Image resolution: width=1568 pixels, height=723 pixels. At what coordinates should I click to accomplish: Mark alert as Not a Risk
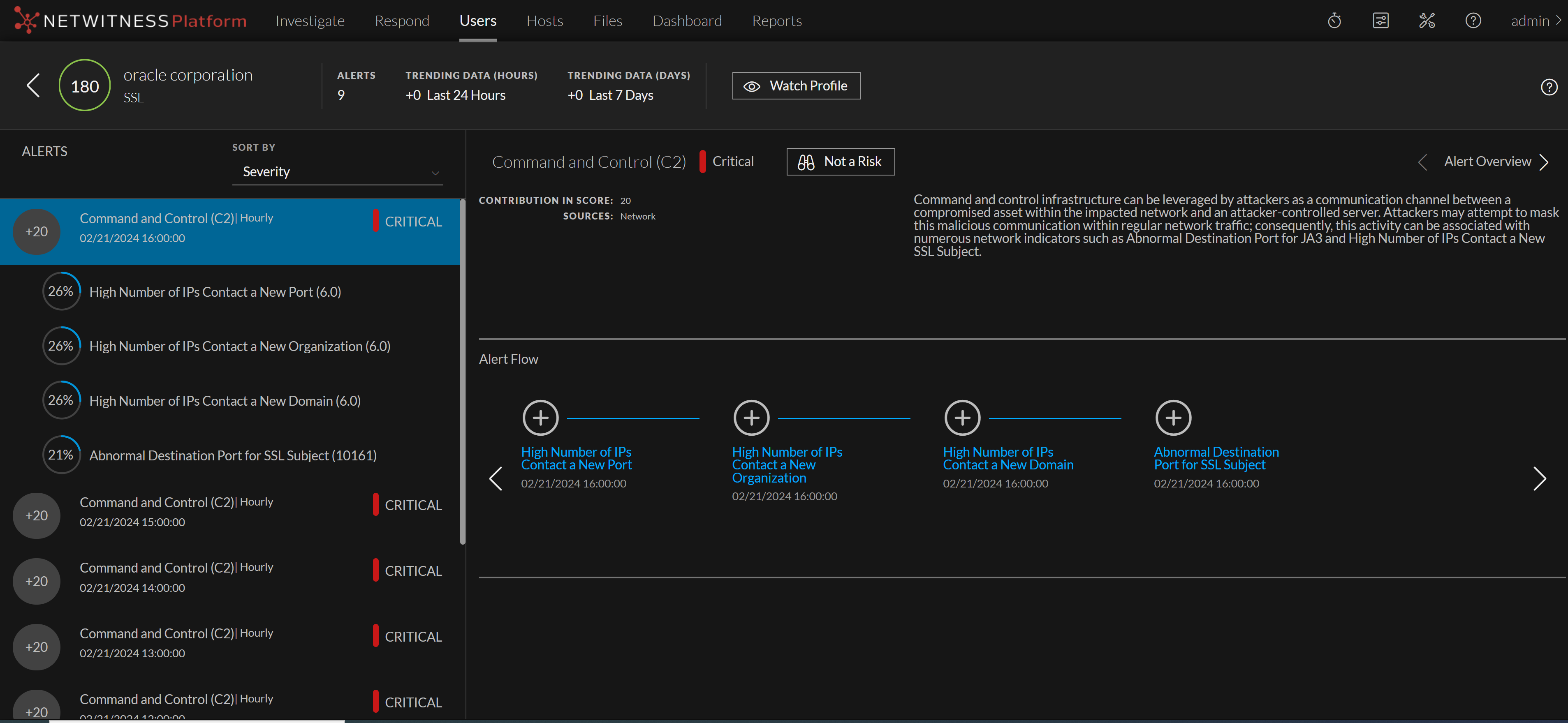(x=840, y=161)
